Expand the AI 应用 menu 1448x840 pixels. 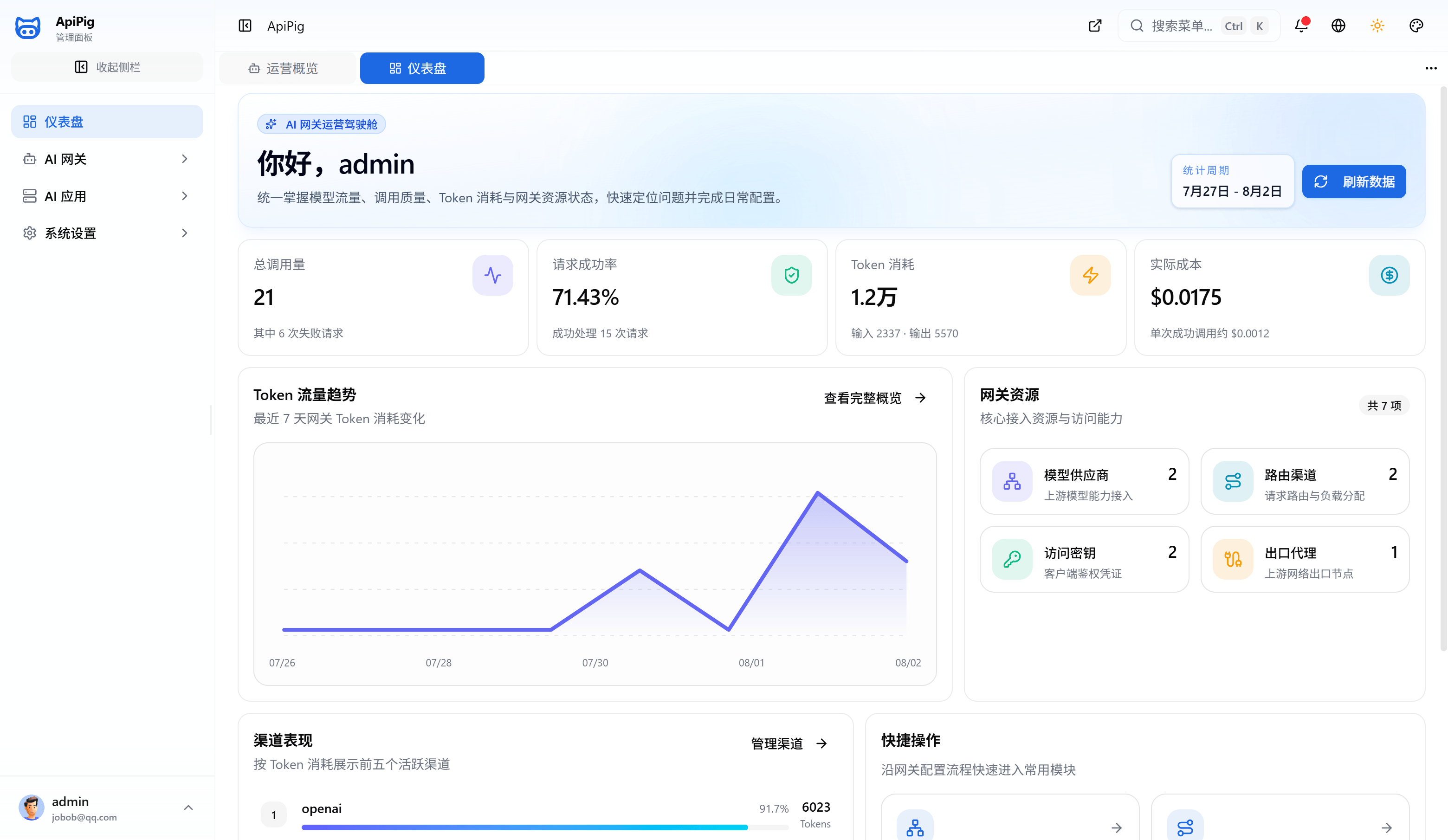point(108,196)
